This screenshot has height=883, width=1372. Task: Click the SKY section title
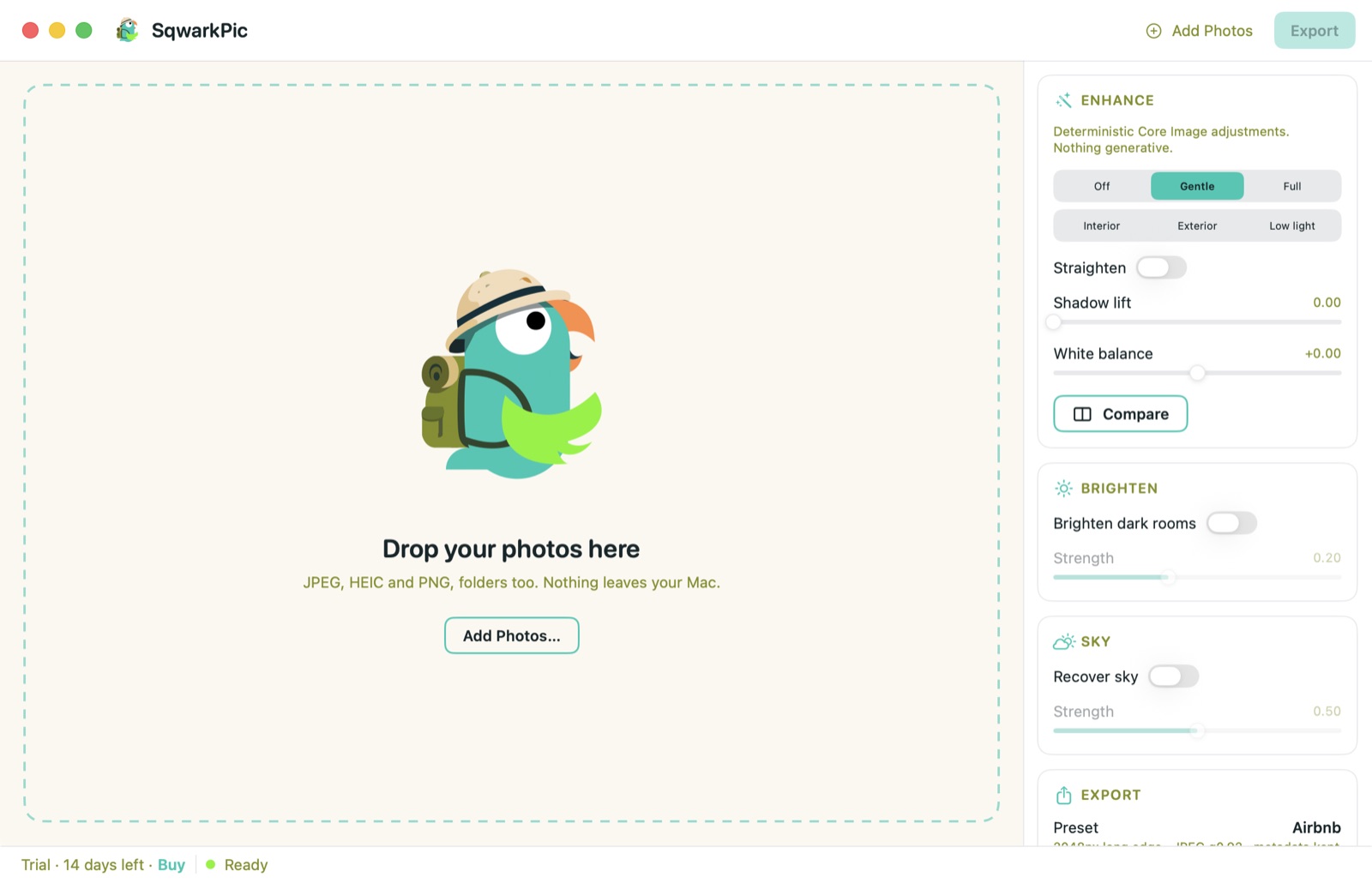[x=1096, y=641]
